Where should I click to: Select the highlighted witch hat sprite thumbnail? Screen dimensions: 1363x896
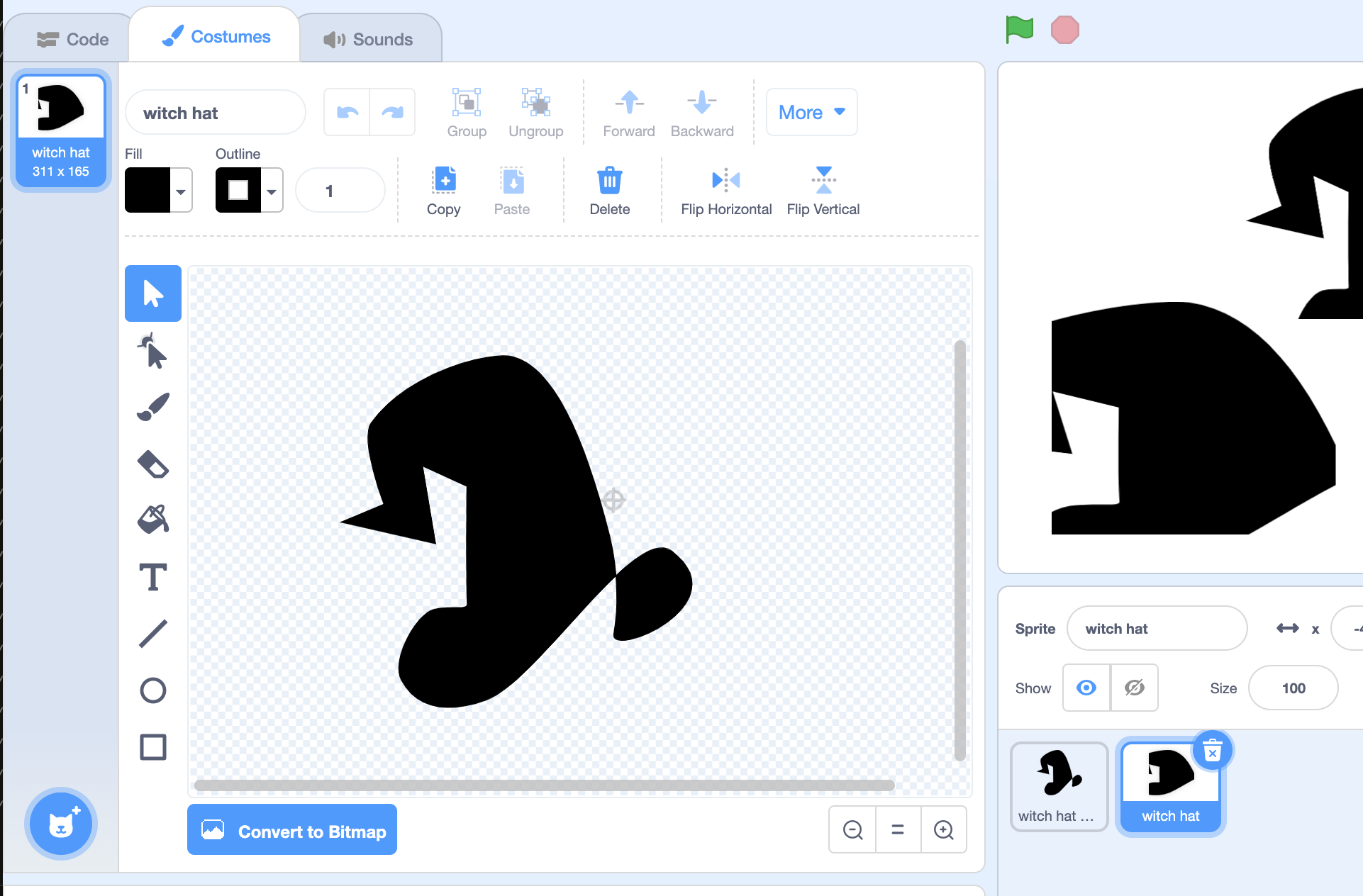point(1170,787)
